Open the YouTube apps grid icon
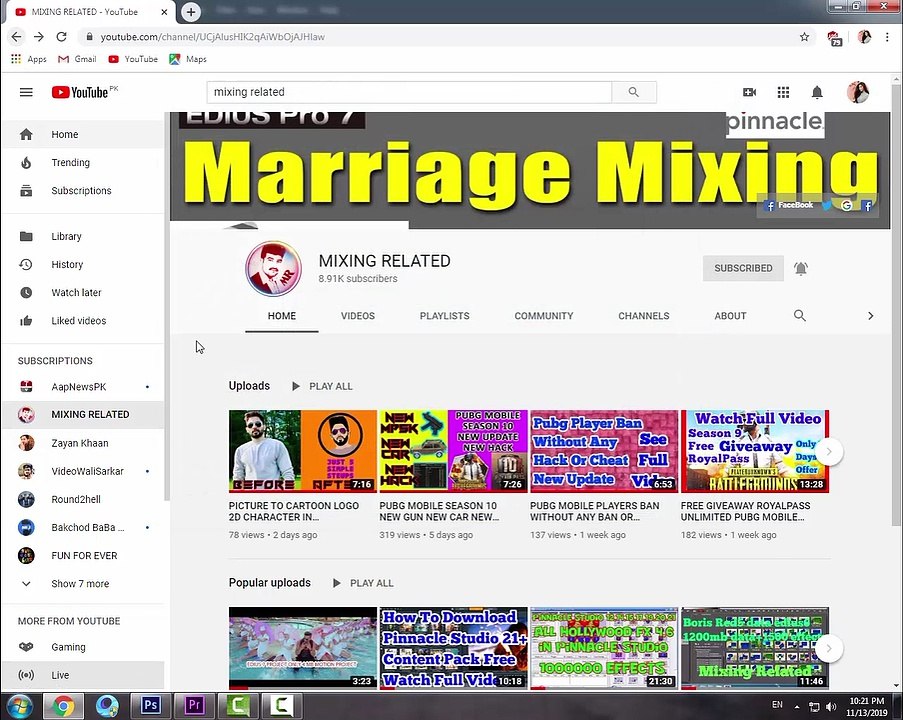Viewport: 903px width, 720px height. [783, 92]
